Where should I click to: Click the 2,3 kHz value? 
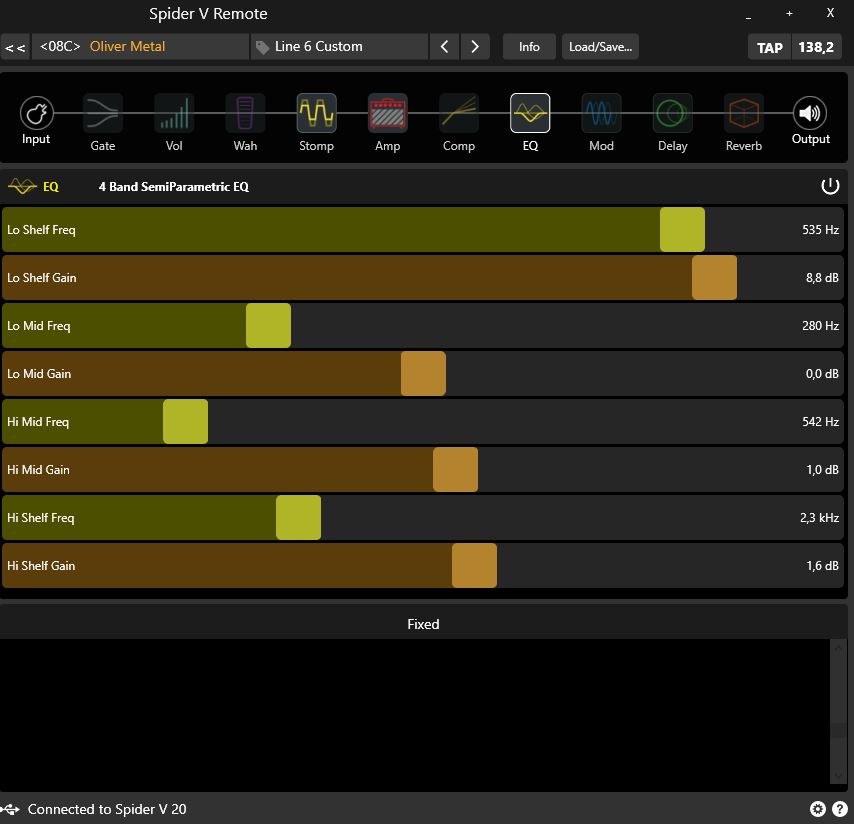click(819, 517)
